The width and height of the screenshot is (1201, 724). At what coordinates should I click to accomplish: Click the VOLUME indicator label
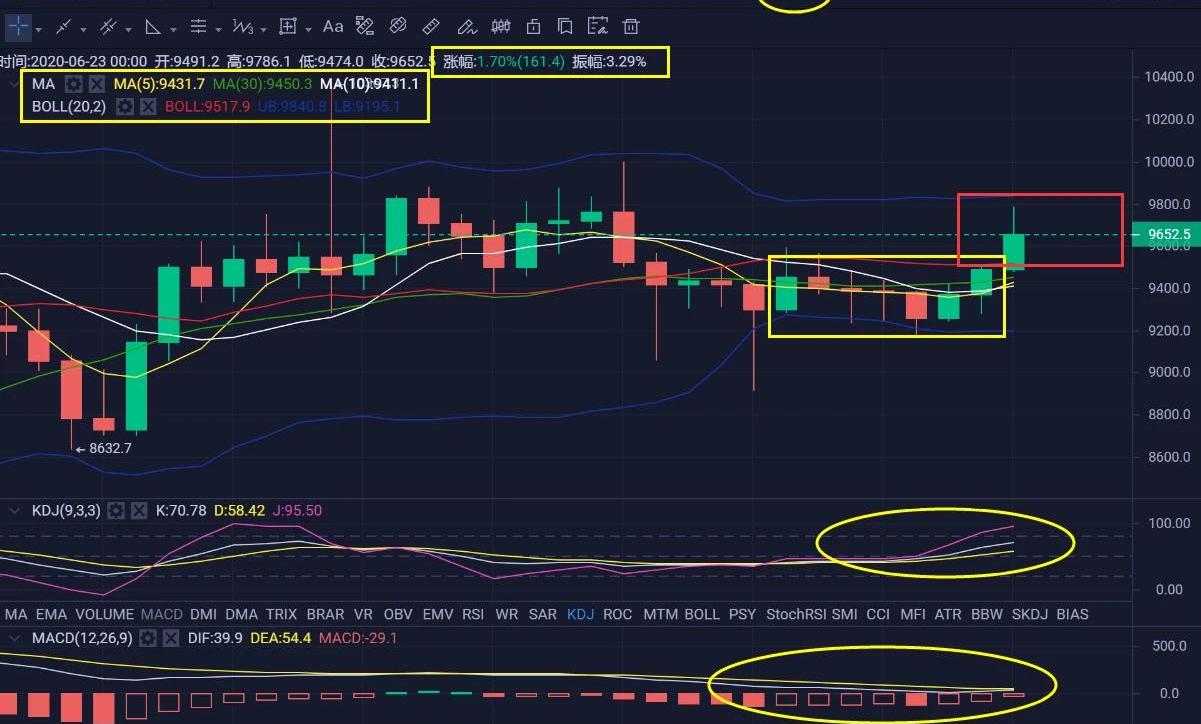pyautogui.click(x=104, y=614)
